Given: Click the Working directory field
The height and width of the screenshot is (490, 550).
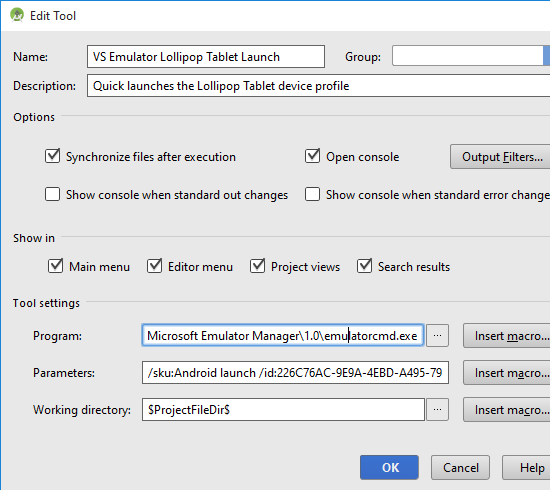Looking at the screenshot, I should [283, 409].
